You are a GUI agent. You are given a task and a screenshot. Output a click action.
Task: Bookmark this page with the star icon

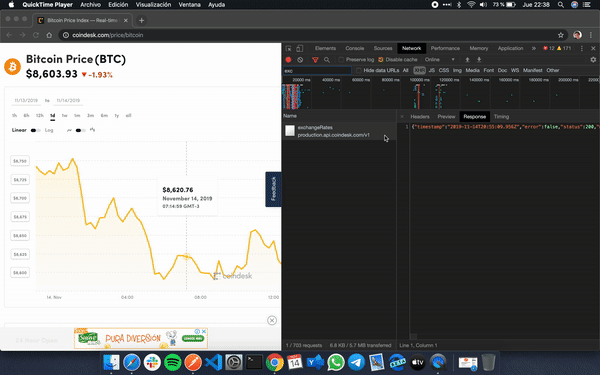click(561, 35)
